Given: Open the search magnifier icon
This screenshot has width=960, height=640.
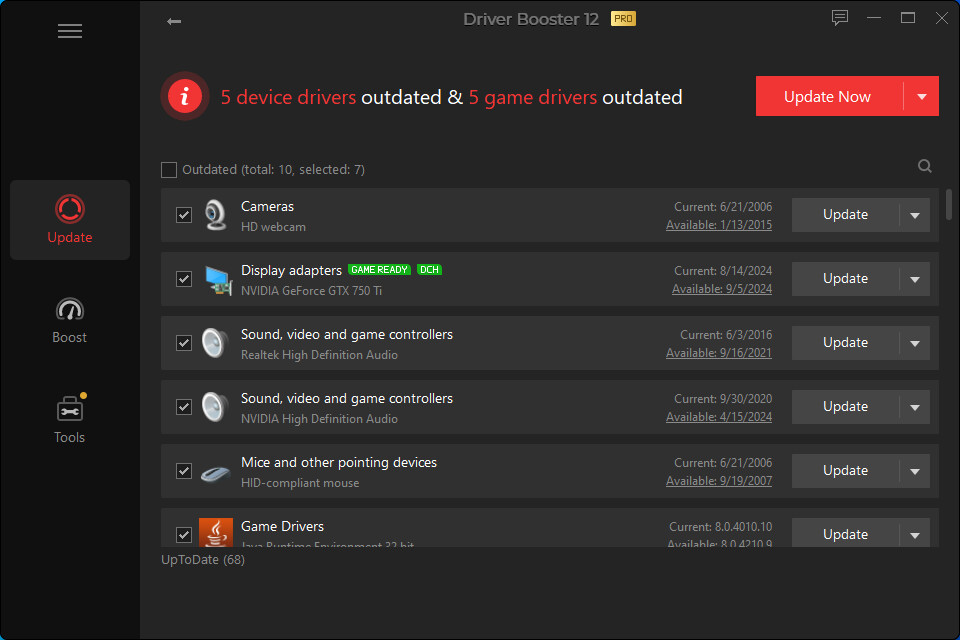Looking at the screenshot, I should [924, 165].
